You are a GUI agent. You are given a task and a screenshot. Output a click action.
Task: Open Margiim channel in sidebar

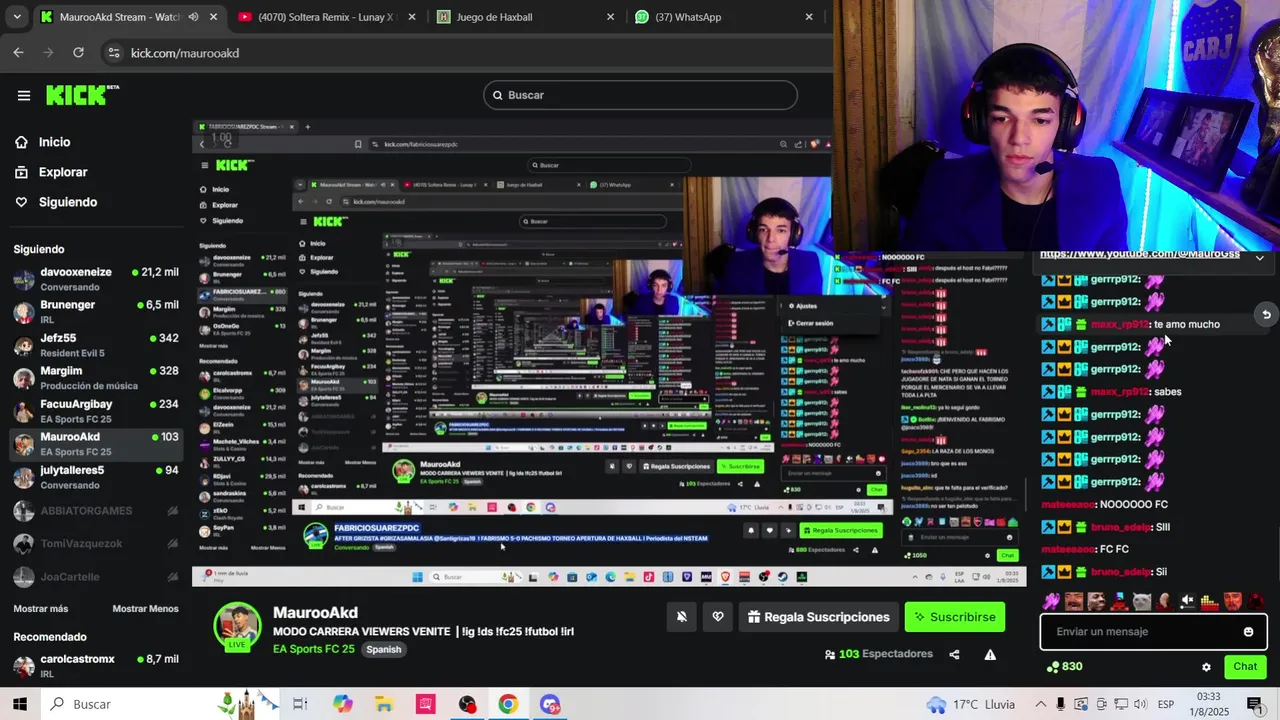96,378
